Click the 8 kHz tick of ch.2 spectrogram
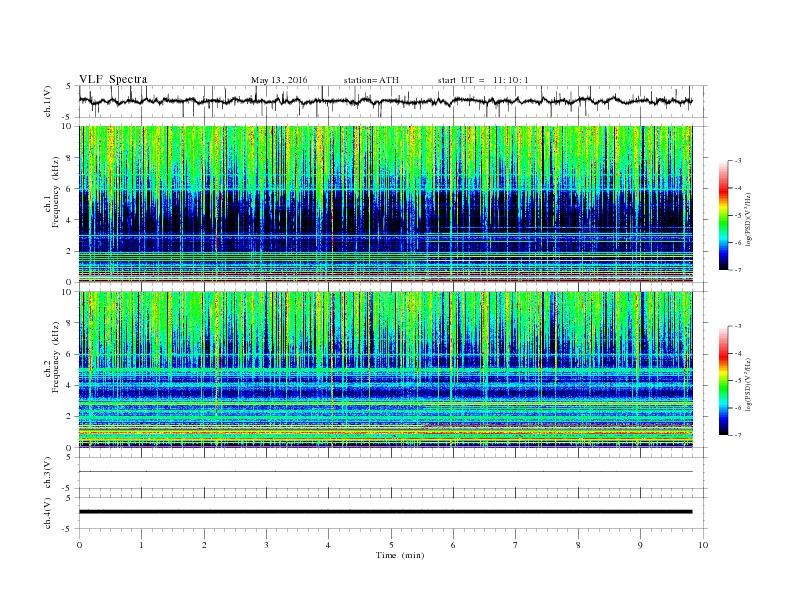Screen dimensions: 792x612 pyautogui.click(x=69, y=323)
